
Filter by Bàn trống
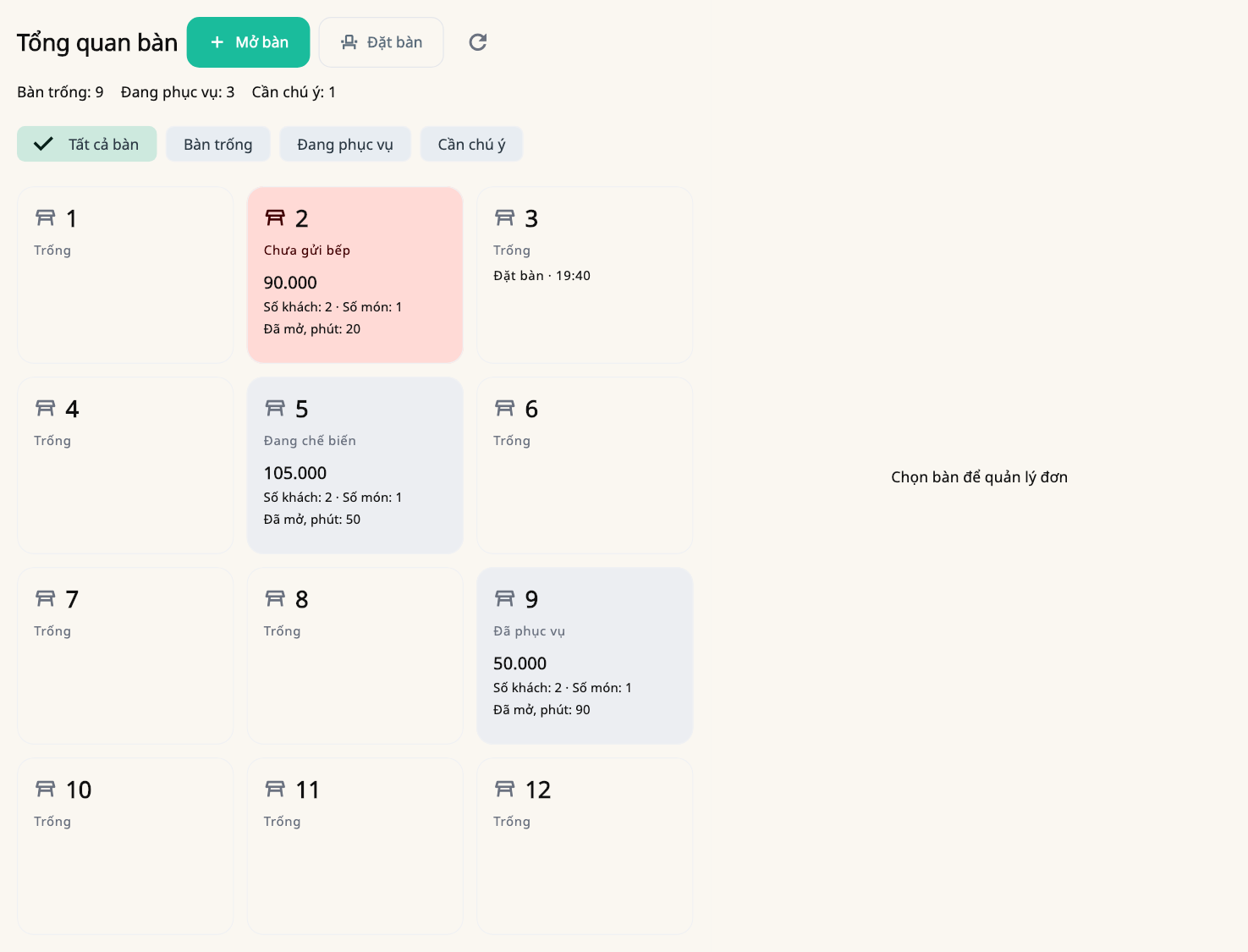click(x=218, y=144)
